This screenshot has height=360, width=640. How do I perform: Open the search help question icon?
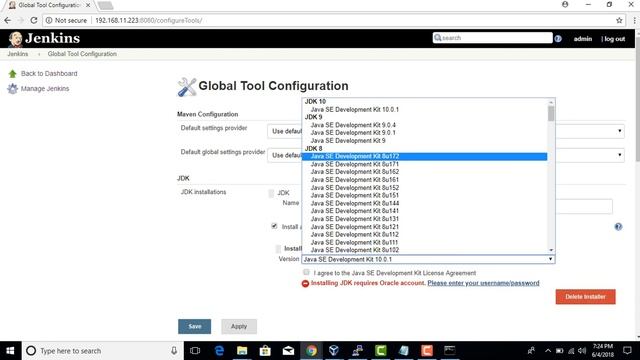[558, 39]
